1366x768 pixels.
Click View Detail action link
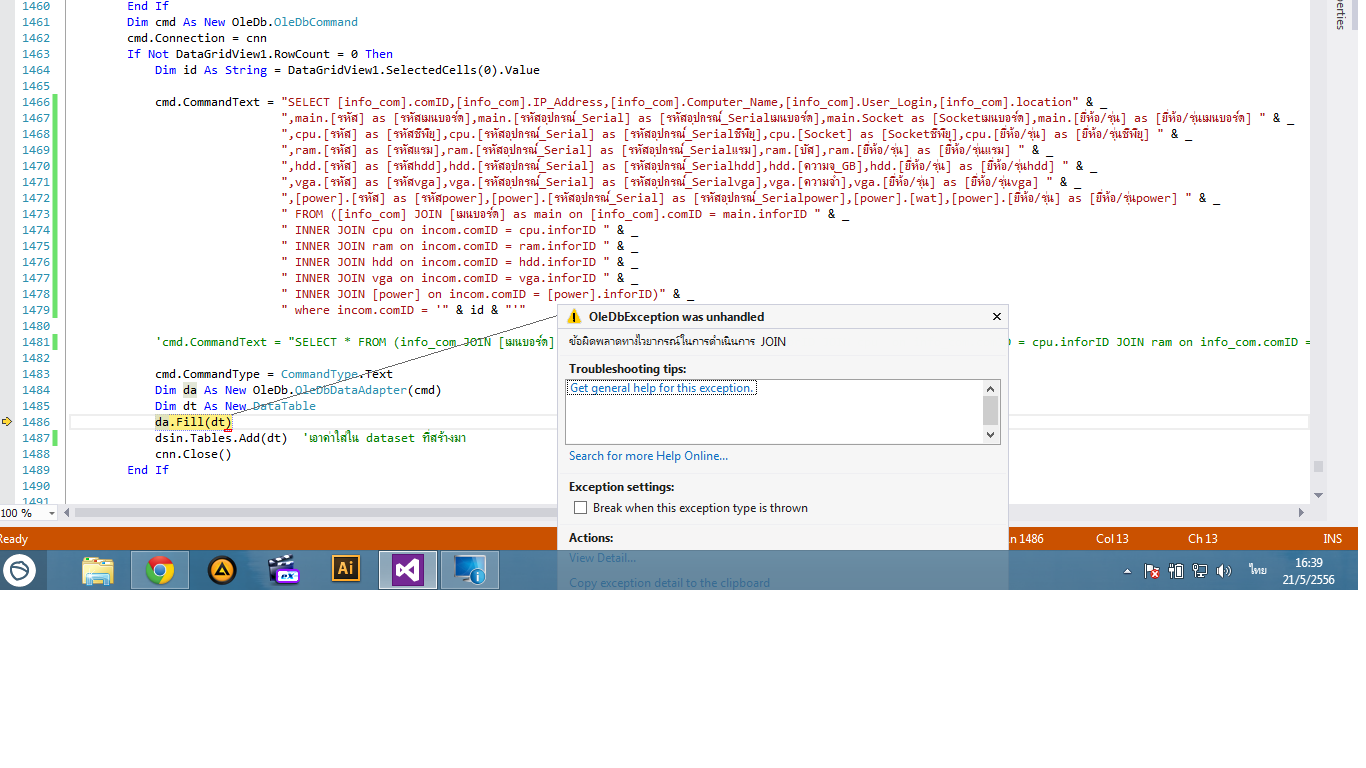point(602,558)
